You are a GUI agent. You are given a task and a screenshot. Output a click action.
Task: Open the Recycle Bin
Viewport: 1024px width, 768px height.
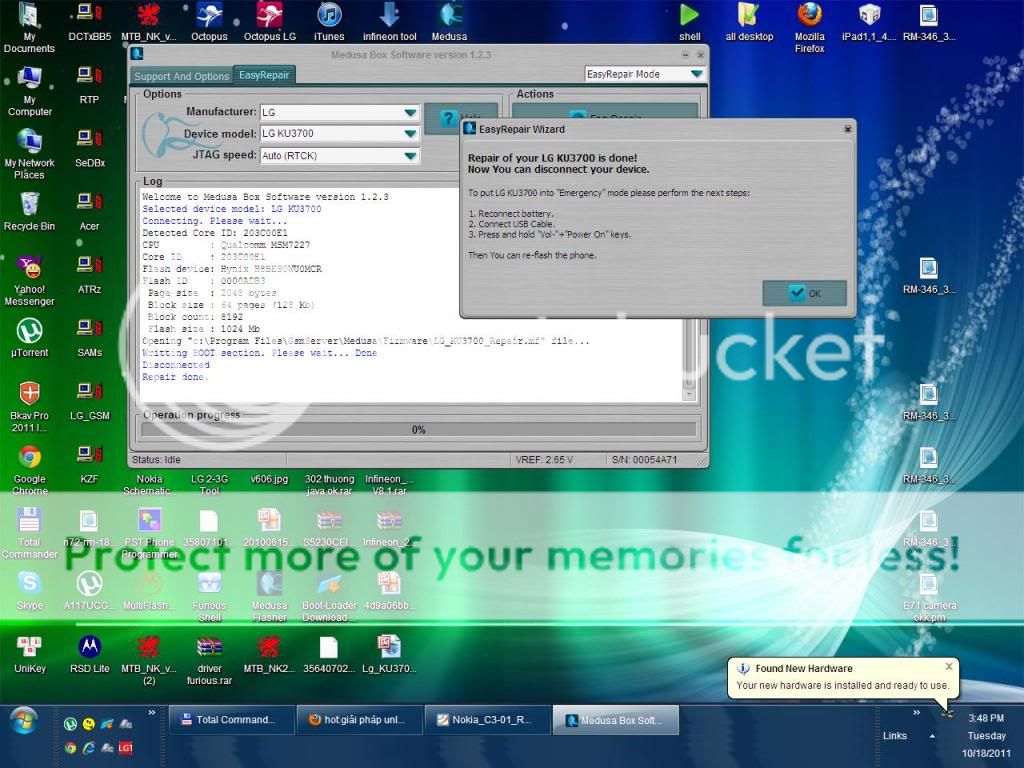29,212
